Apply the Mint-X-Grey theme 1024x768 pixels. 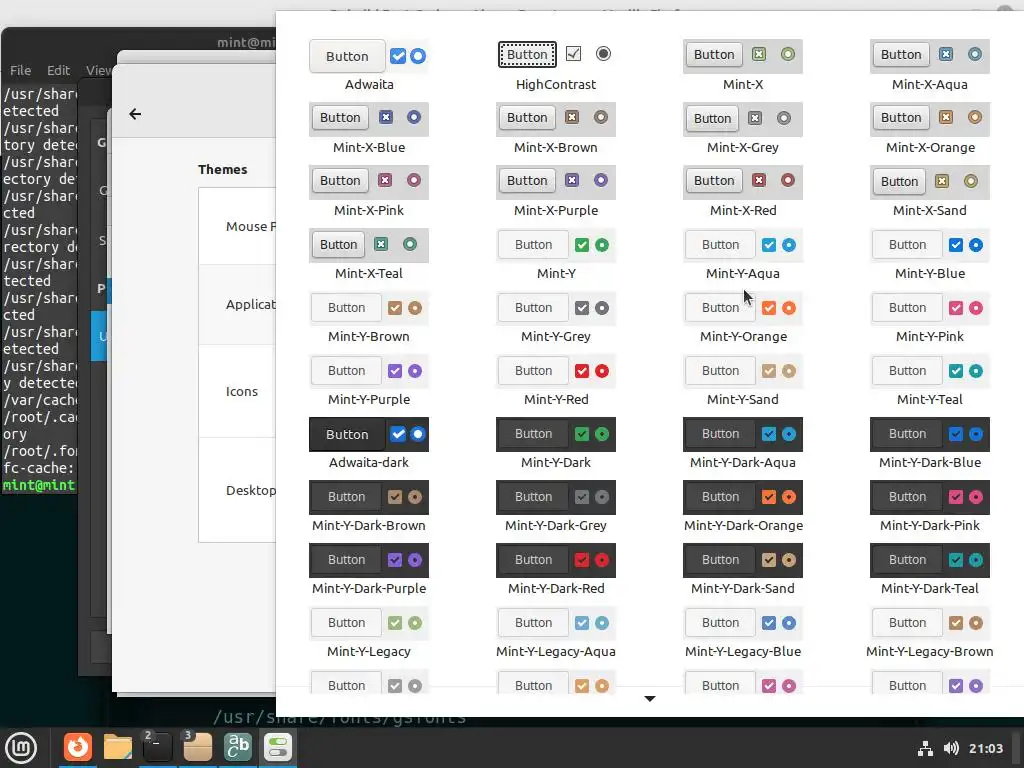coord(743,129)
